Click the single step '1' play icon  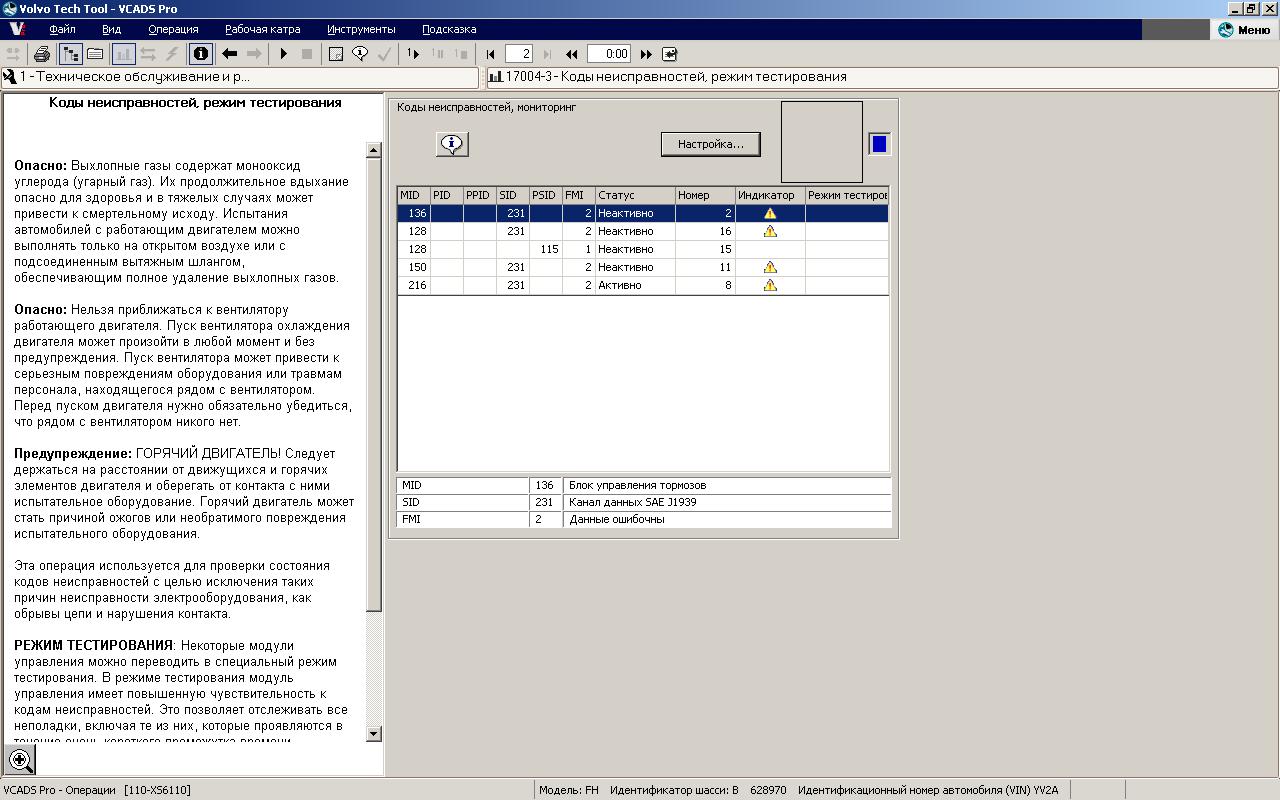[x=413, y=54]
